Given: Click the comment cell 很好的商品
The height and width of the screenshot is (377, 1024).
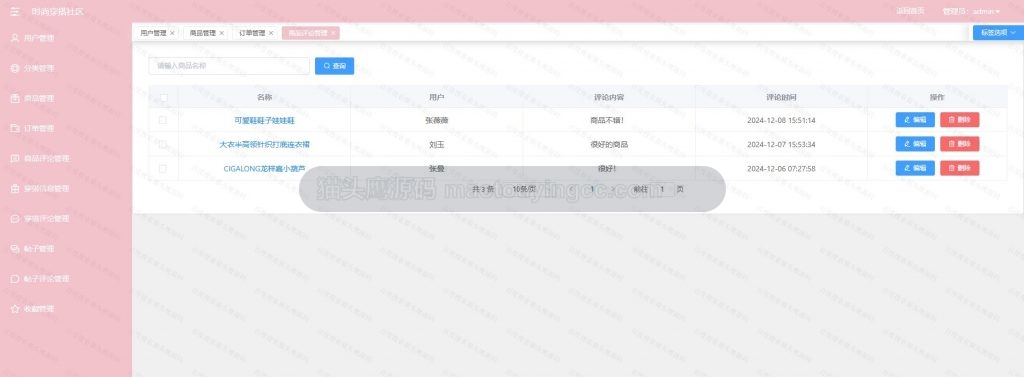Looking at the screenshot, I should [x=609, y=144].
